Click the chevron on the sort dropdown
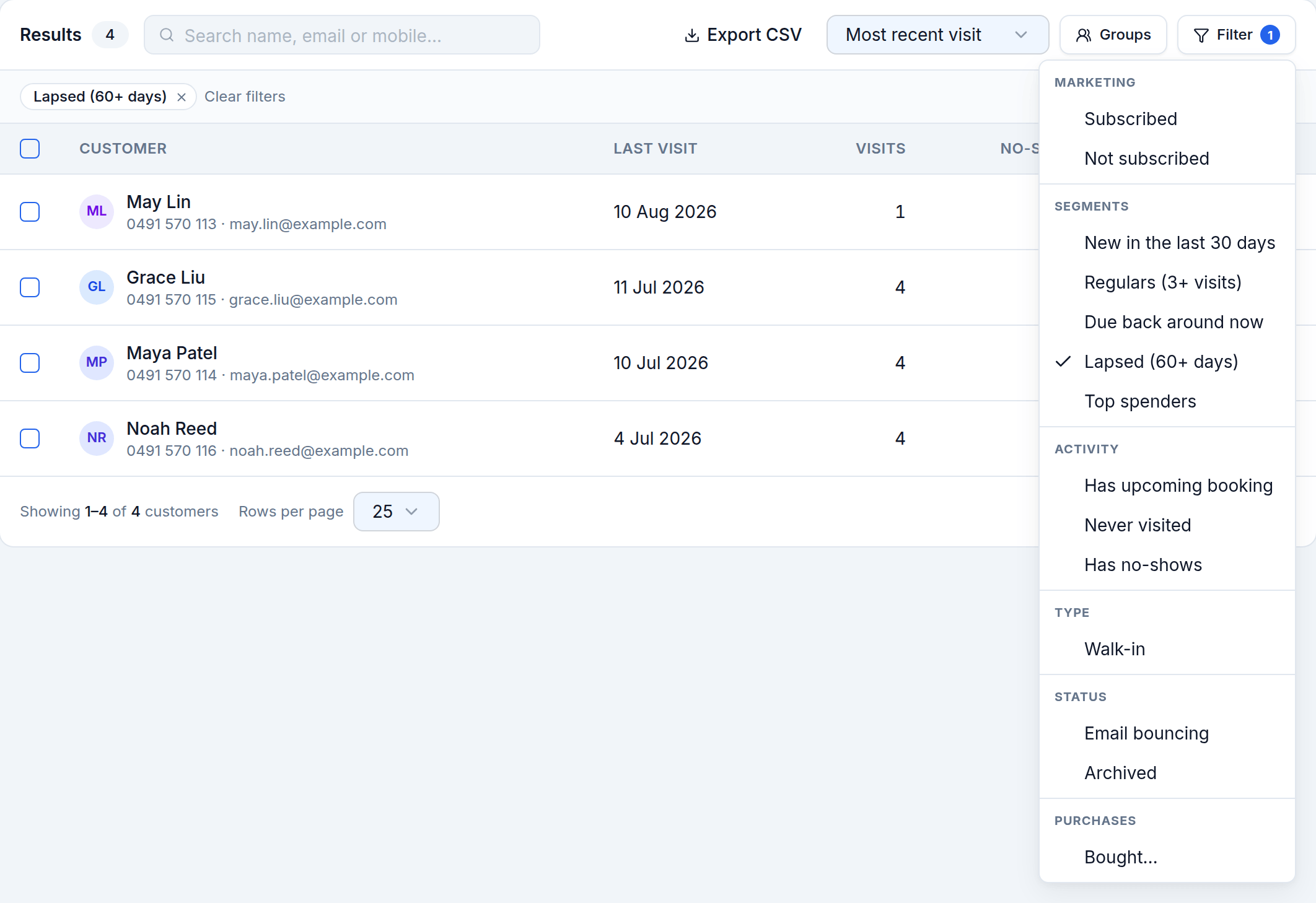Image resolution: width=1316 pixels, height=903 pixels. point(1021,35)
